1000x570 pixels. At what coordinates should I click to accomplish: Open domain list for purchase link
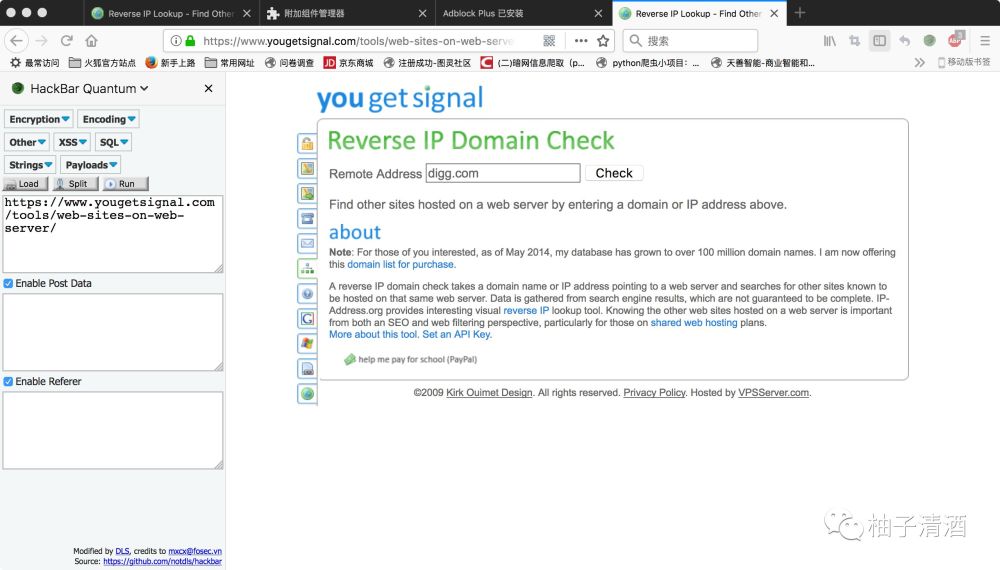400,264
